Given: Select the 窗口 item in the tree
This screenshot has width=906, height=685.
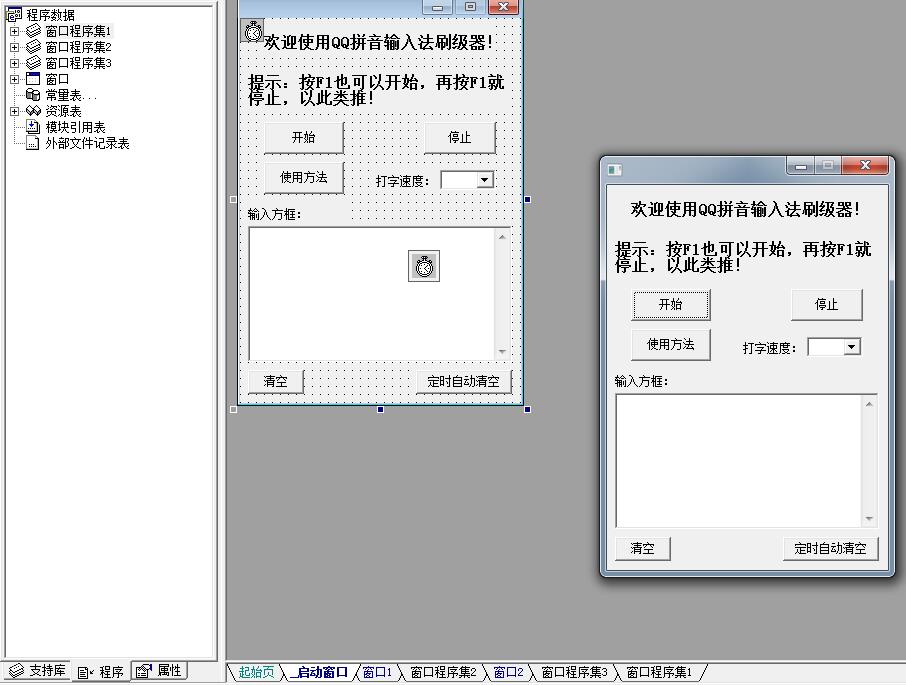Looking at the screenshot, I should tap(57, 79).
